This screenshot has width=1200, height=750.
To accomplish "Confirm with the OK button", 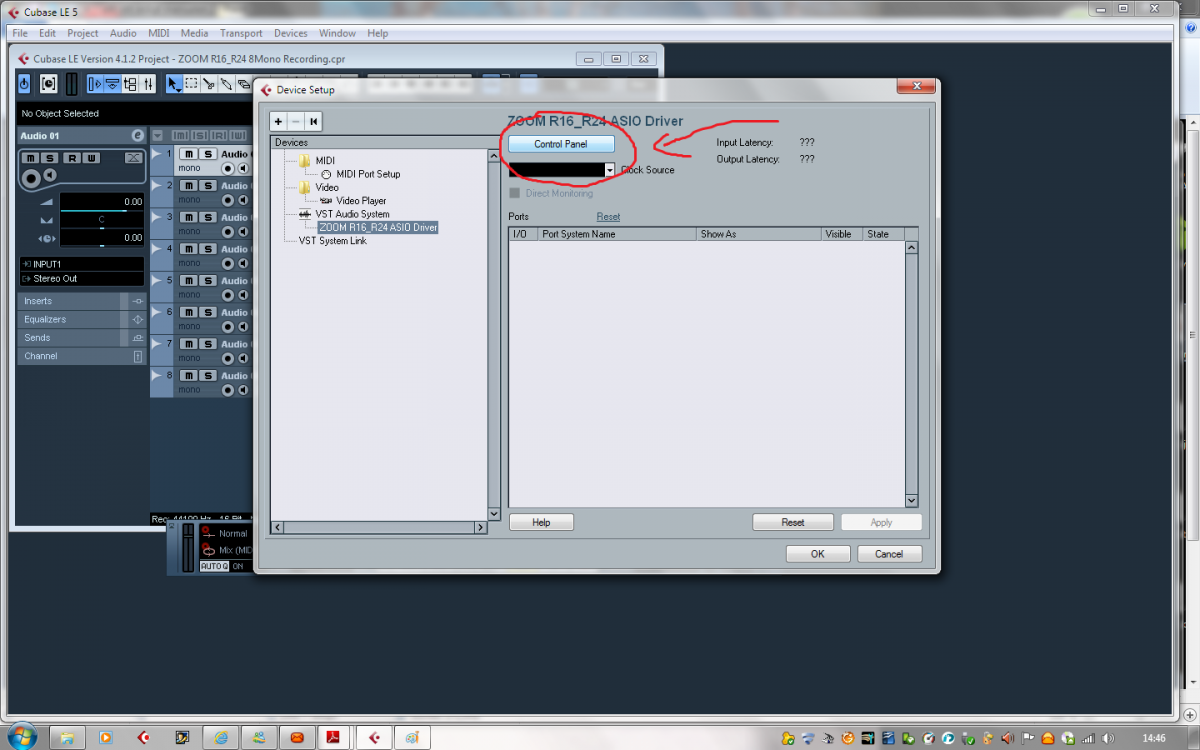I will point(818,554).
